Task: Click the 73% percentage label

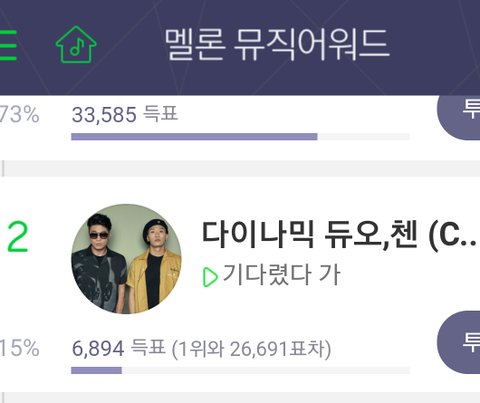Action: (x=19, y=114)
